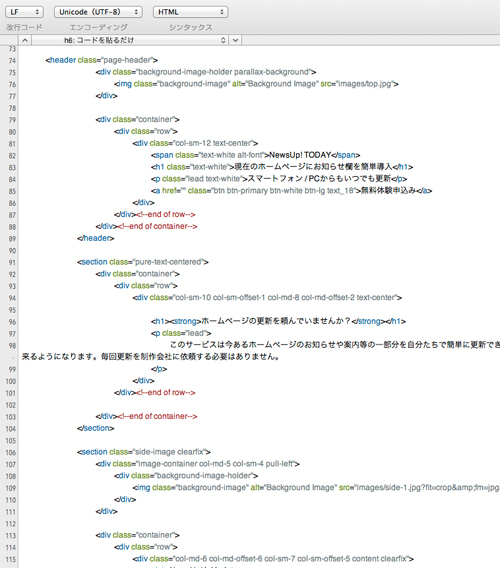Jump to next outline item with down arrow
This screenshot has height=568, width=500.
coord(235,40)
